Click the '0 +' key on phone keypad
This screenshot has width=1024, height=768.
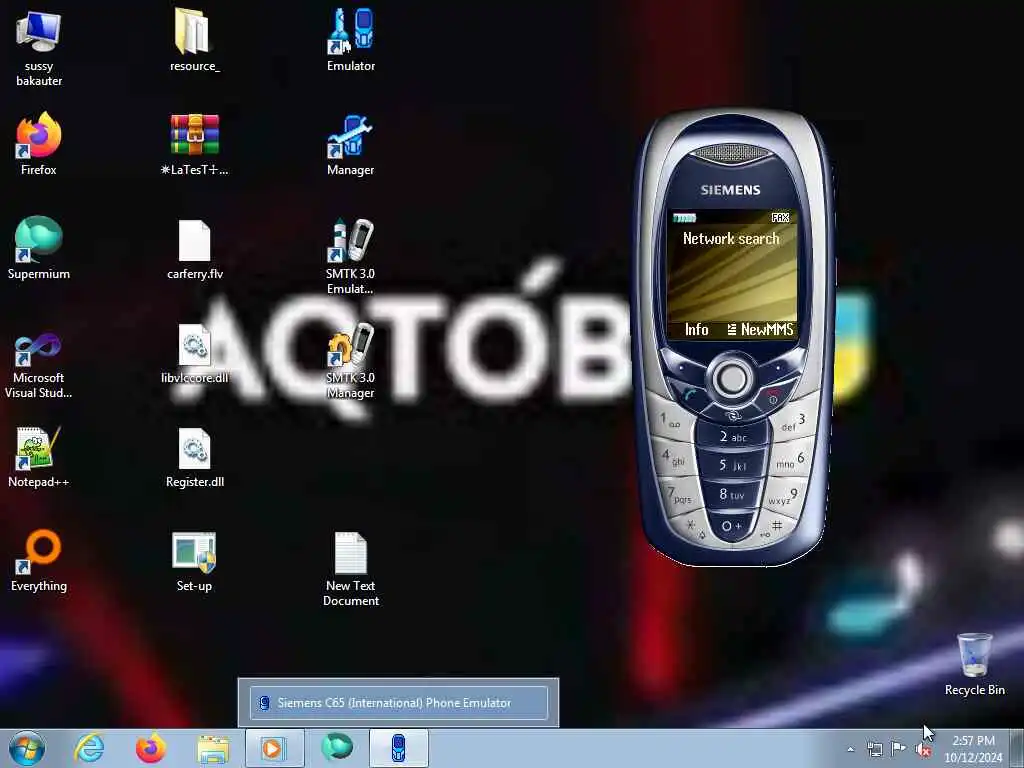(x=732, y=526)
